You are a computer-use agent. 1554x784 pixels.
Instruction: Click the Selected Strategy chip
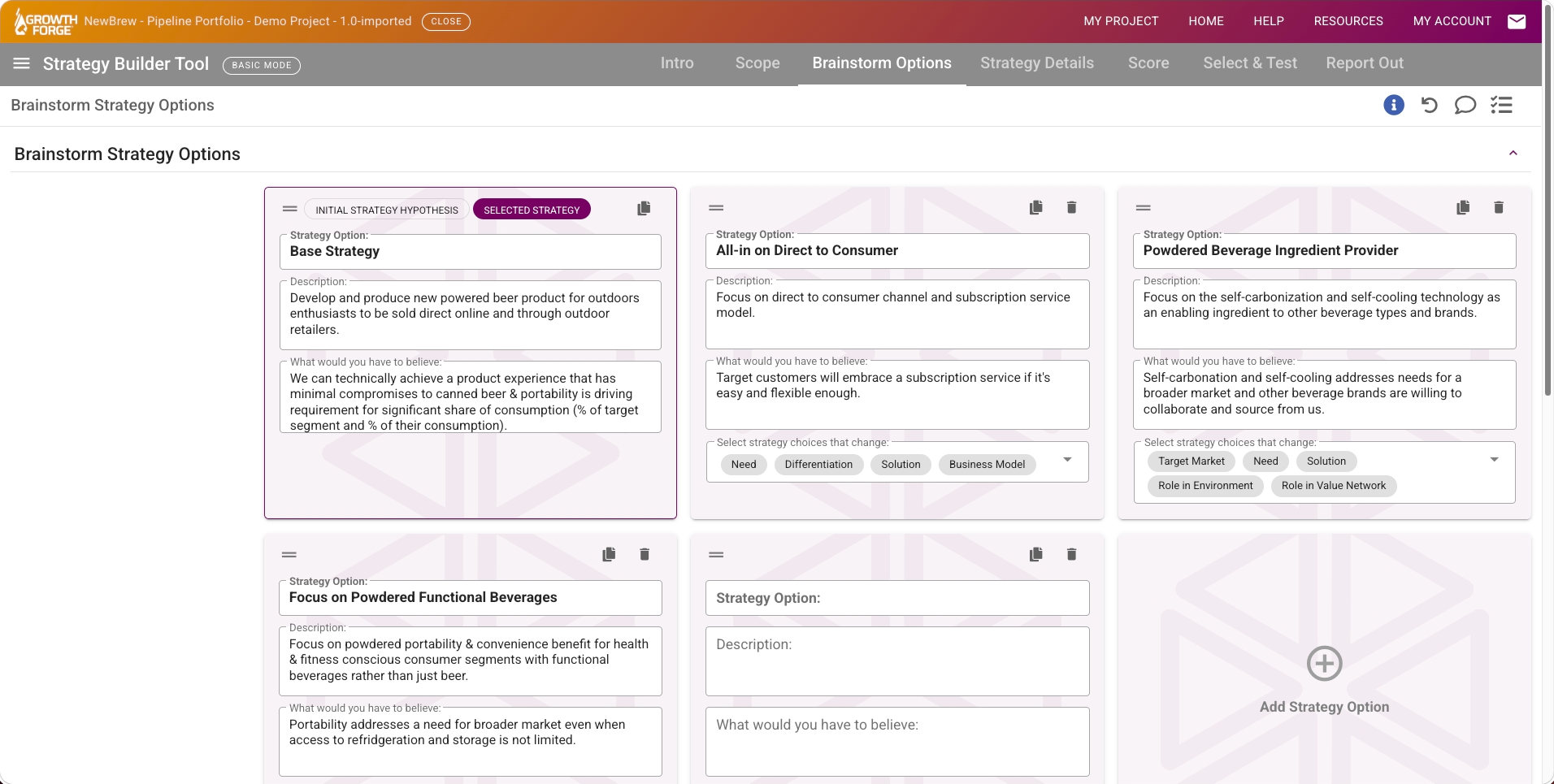(x=532, y=210)
